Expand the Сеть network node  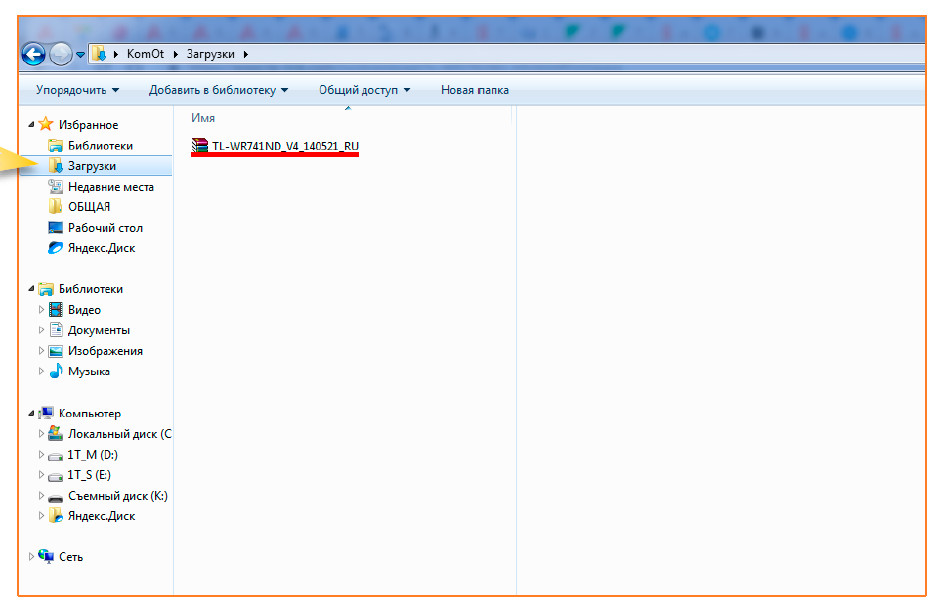(30, 557)
